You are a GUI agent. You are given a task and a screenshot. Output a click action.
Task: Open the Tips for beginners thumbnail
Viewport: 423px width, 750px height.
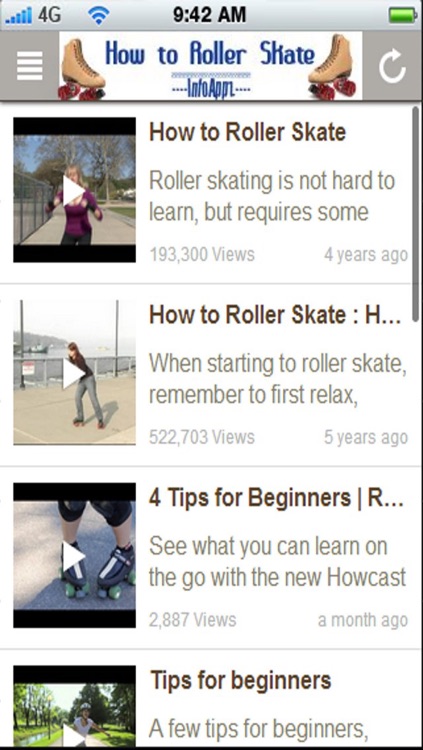pos(74,706)
